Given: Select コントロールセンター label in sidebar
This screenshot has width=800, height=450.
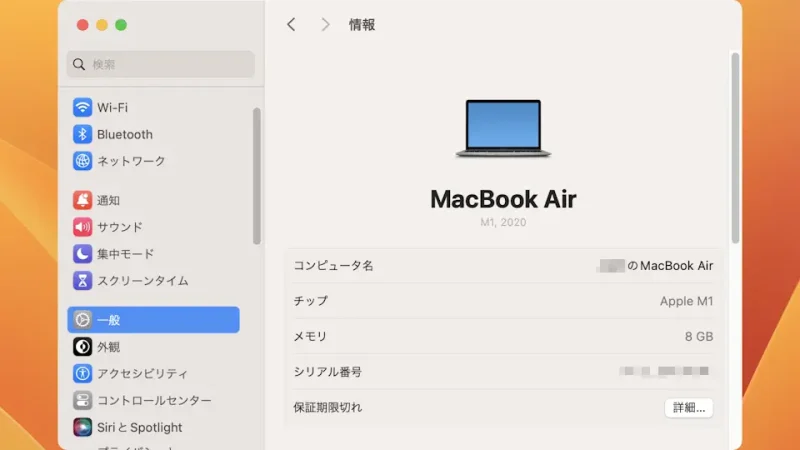Looking at the screenshot, I should tap(154, 401).
